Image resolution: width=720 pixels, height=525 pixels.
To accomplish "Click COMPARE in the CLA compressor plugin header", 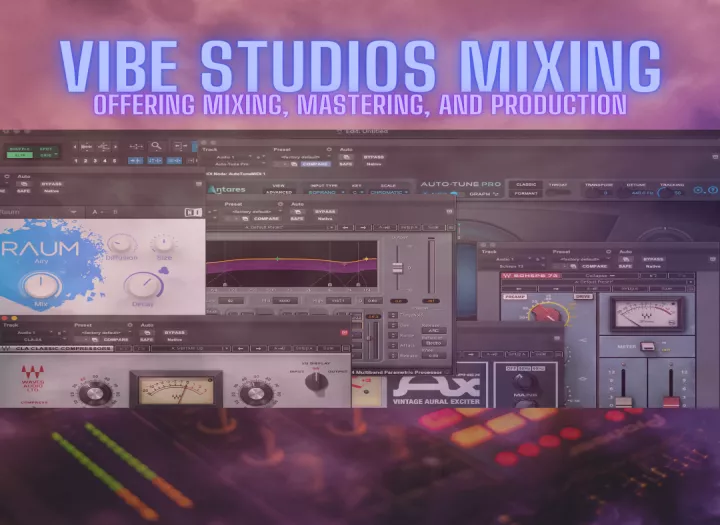I will (116, 339).
